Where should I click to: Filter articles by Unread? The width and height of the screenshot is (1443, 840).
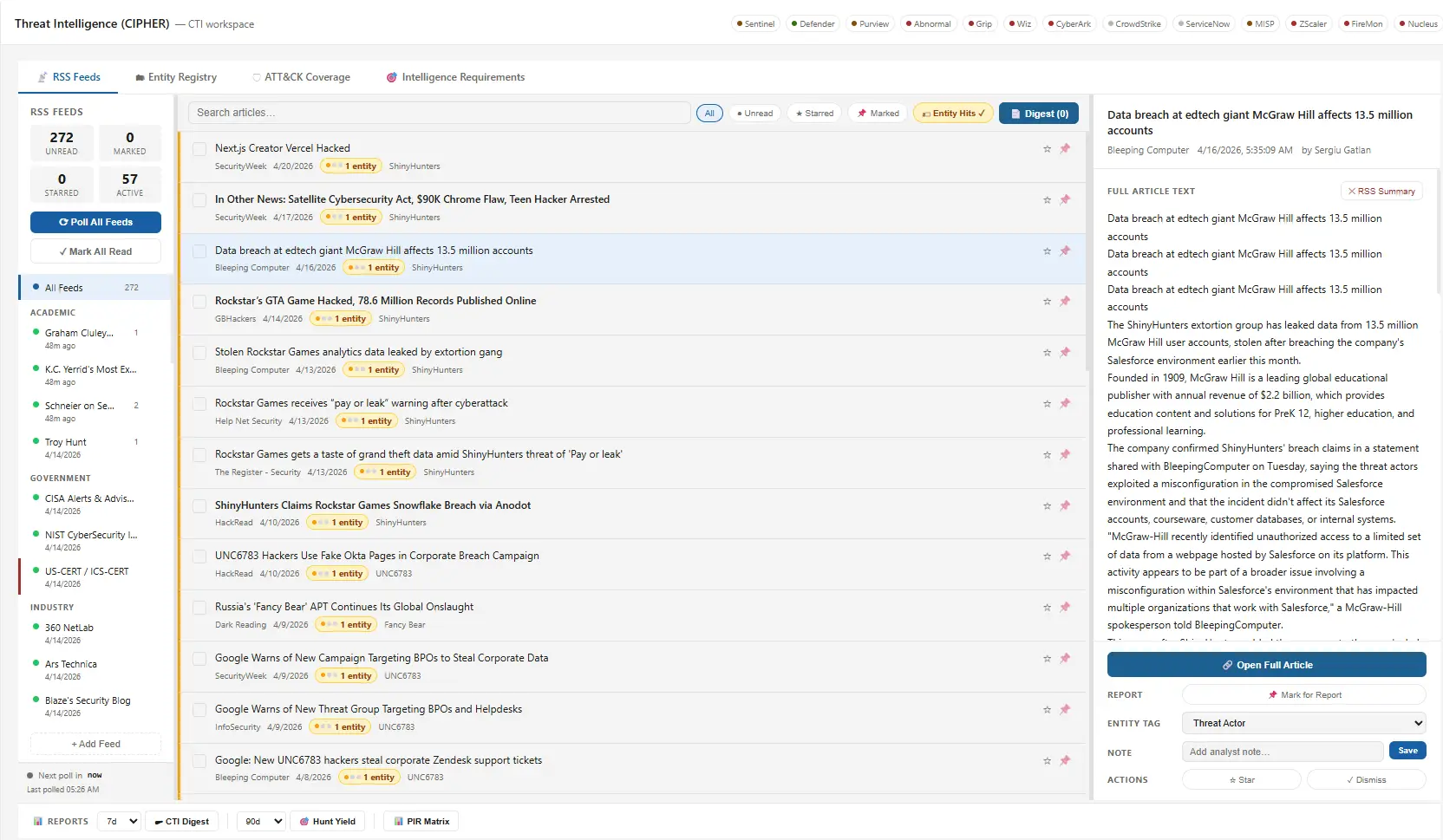[x=754, y=114]
